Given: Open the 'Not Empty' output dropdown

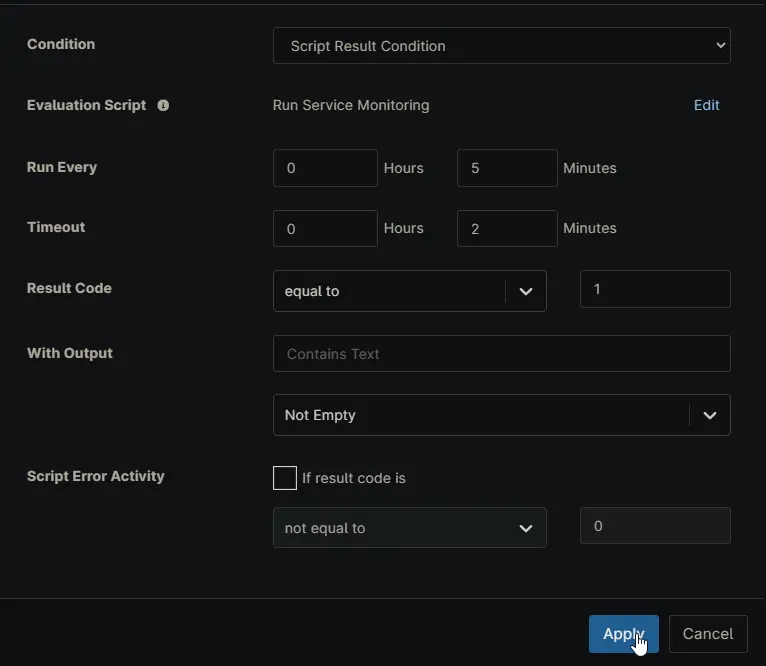Looking at the screenshot, I should point(480,415).
